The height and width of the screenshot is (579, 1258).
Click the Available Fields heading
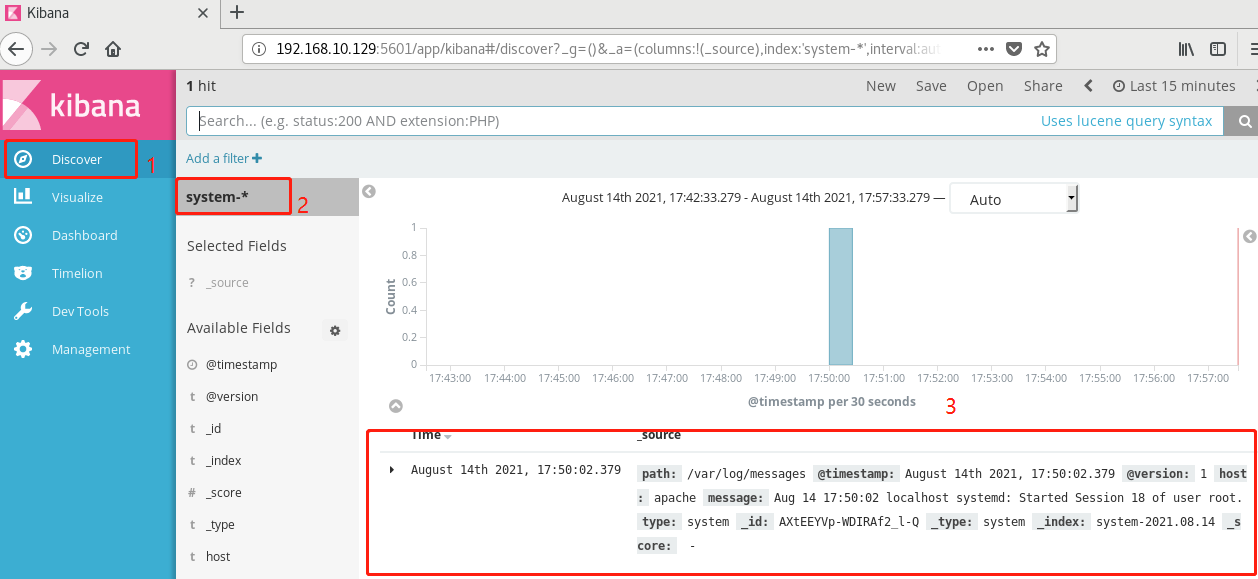[x=239, y=328]
